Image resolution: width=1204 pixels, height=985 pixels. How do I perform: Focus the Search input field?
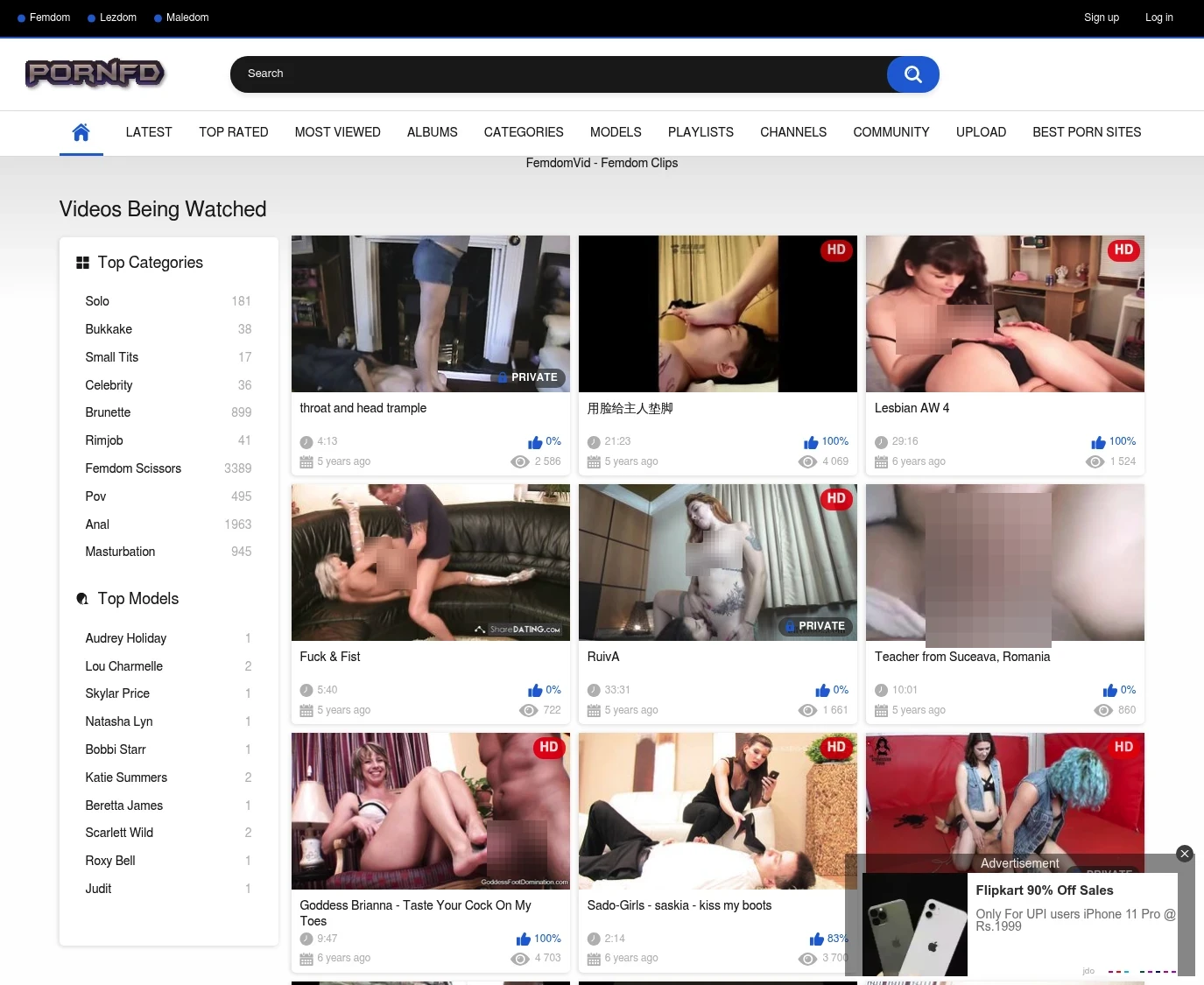click(x=559, y=74)
